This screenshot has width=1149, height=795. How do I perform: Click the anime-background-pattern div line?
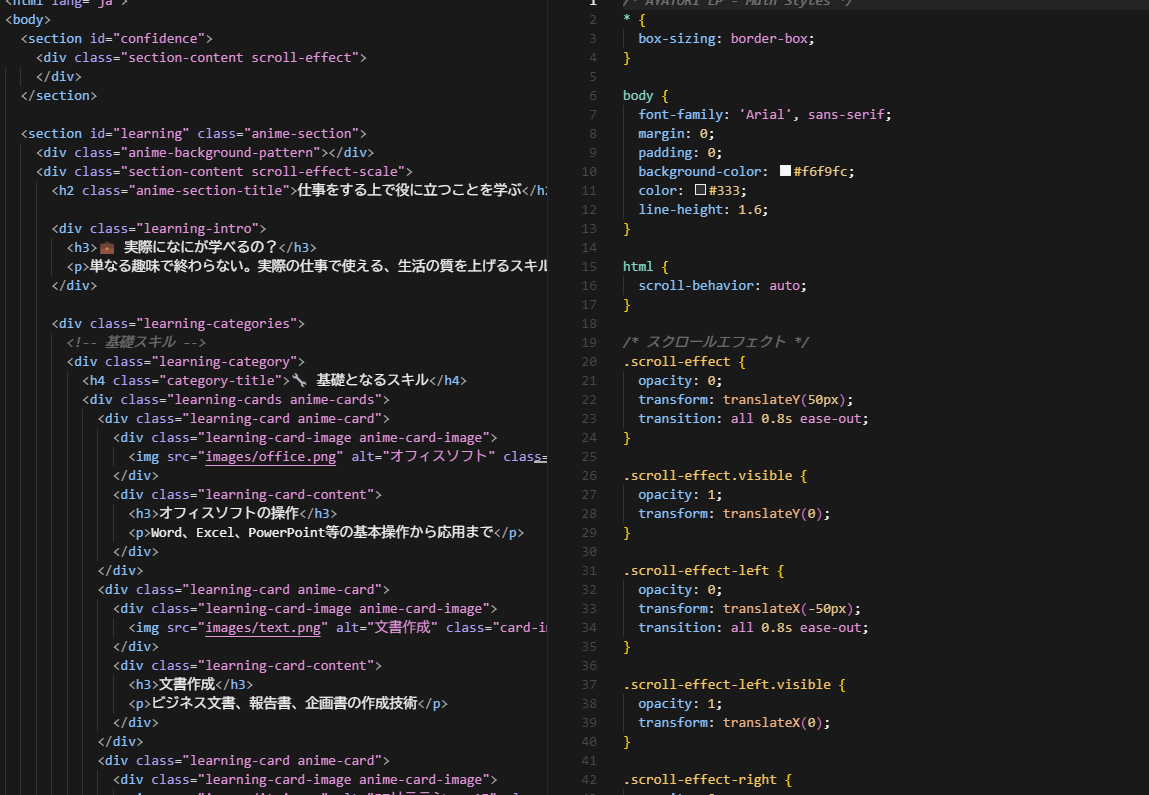[205, 153]
